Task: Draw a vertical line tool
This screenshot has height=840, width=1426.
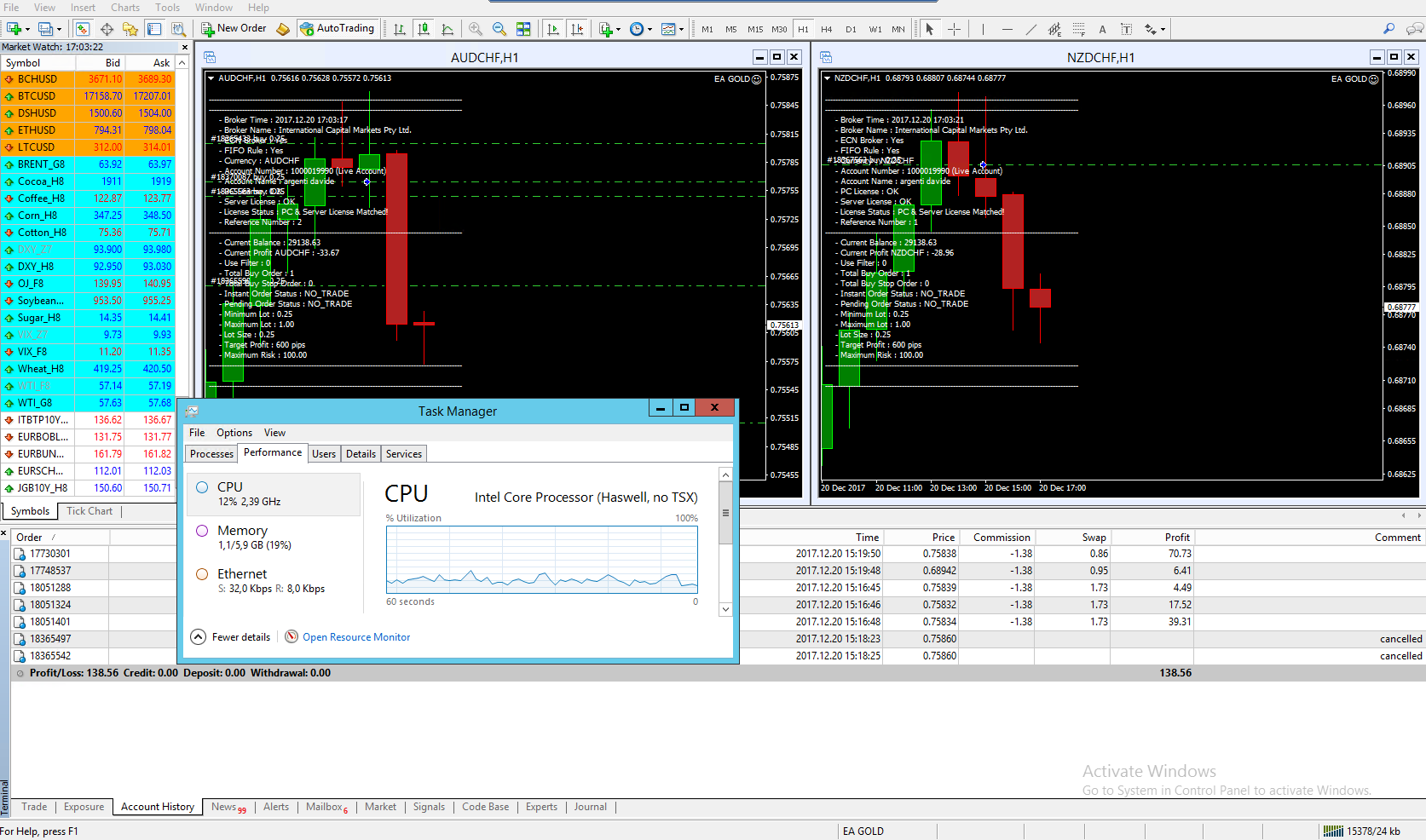Action: click(x=983, y=29)
